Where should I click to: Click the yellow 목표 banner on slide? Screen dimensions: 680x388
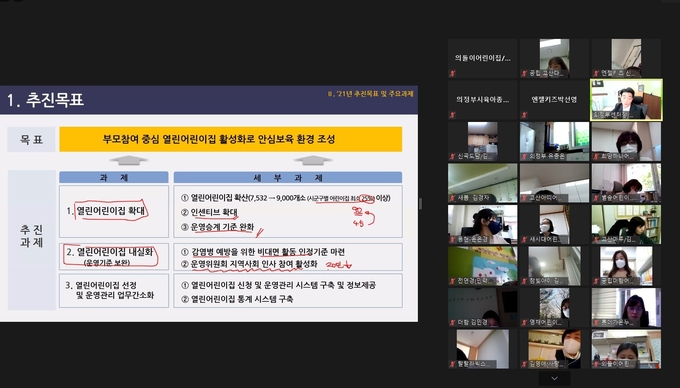[x=231, y=139]
